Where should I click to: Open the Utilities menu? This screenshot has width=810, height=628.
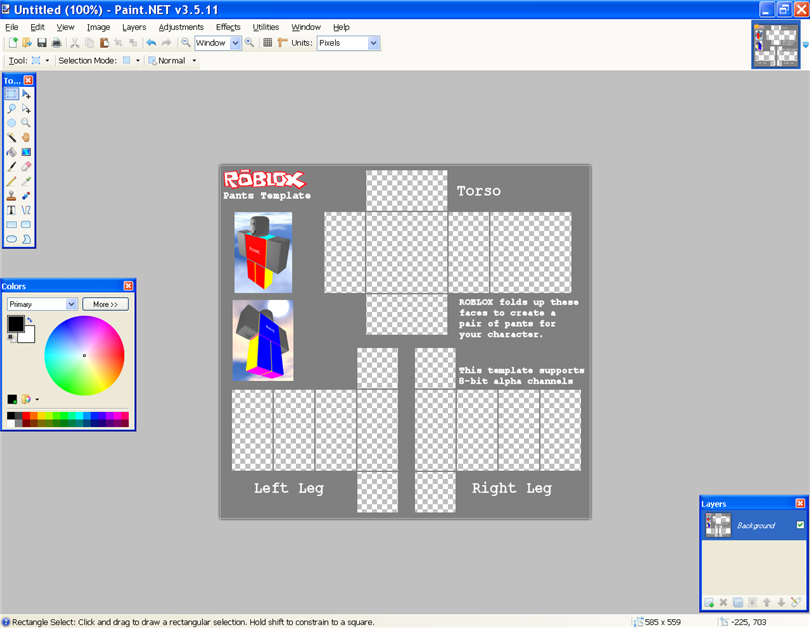point(266,27)
